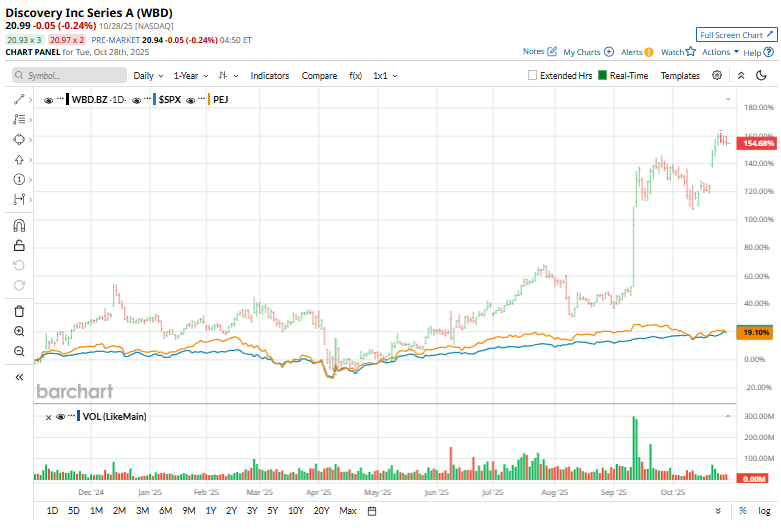Select the arrow marker tool

(19, 159)
